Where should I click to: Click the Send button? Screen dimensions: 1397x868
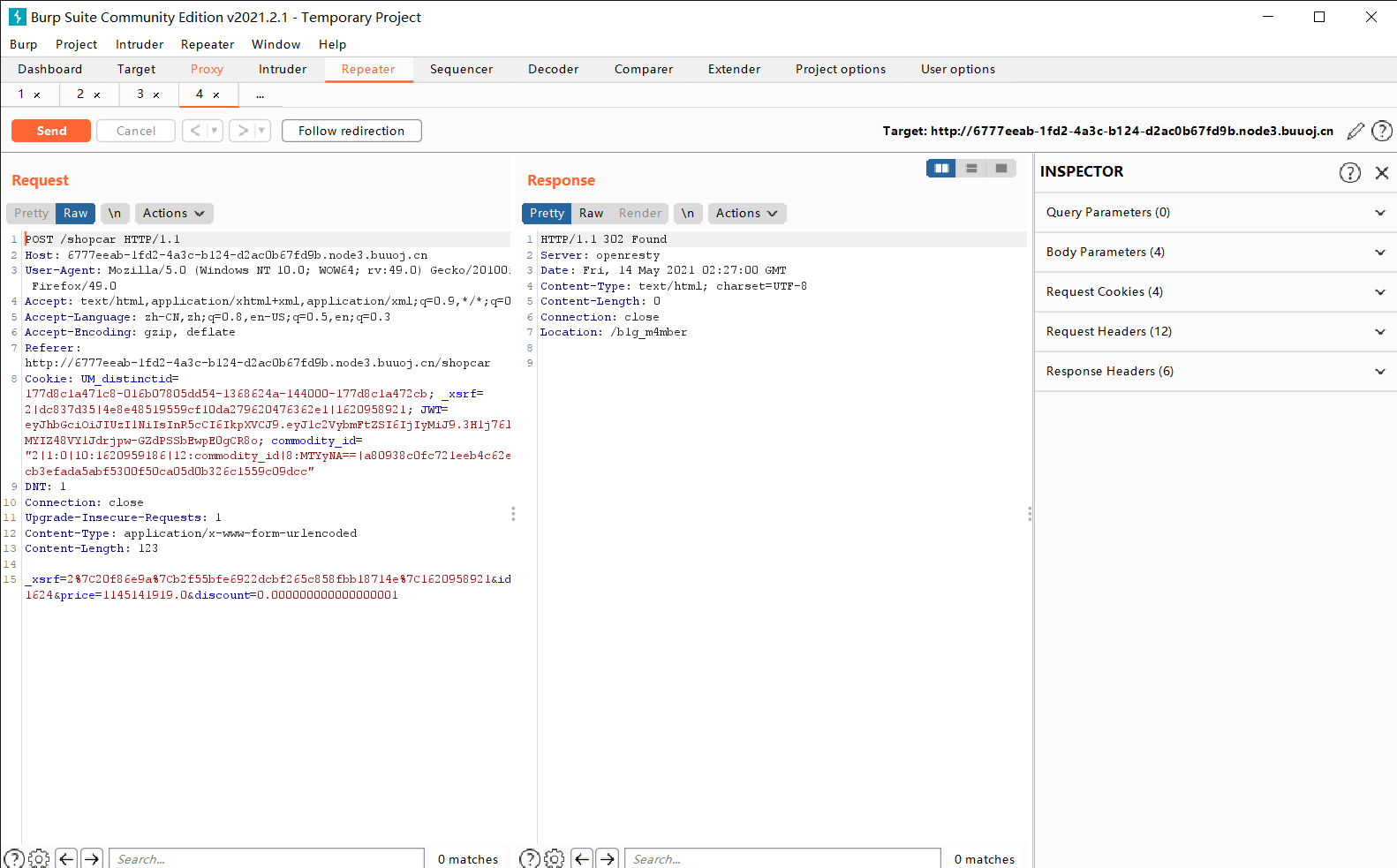(51, 131)
